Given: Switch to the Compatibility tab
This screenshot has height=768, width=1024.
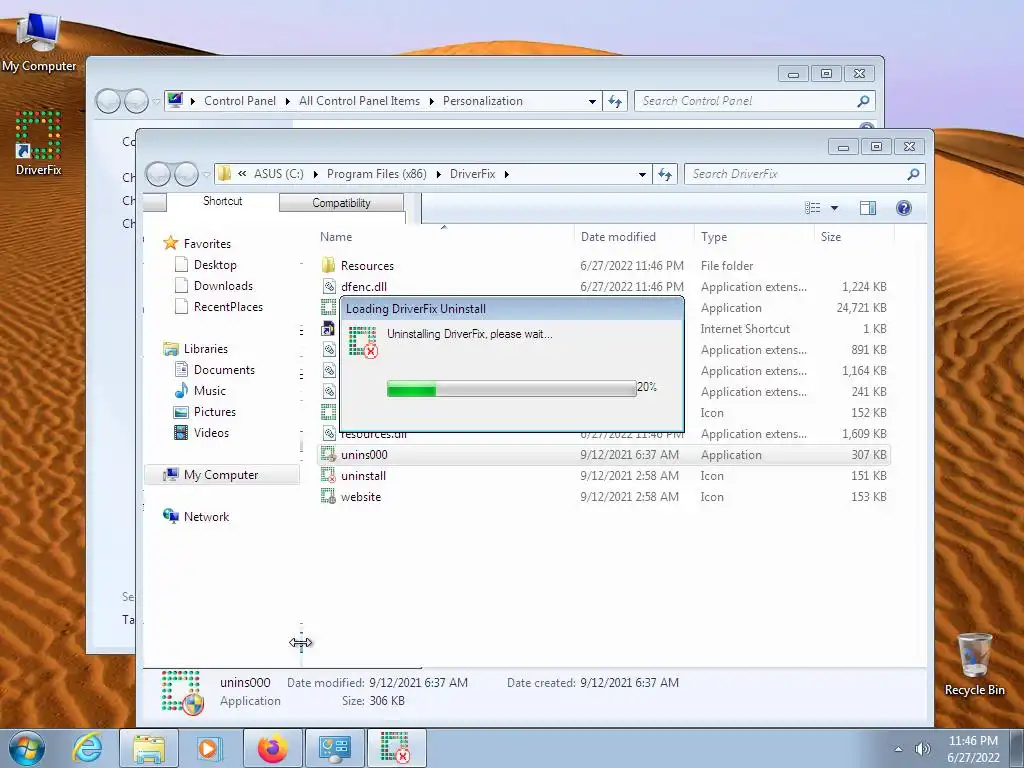Looking at the screenshot, I should pos(341,203).
